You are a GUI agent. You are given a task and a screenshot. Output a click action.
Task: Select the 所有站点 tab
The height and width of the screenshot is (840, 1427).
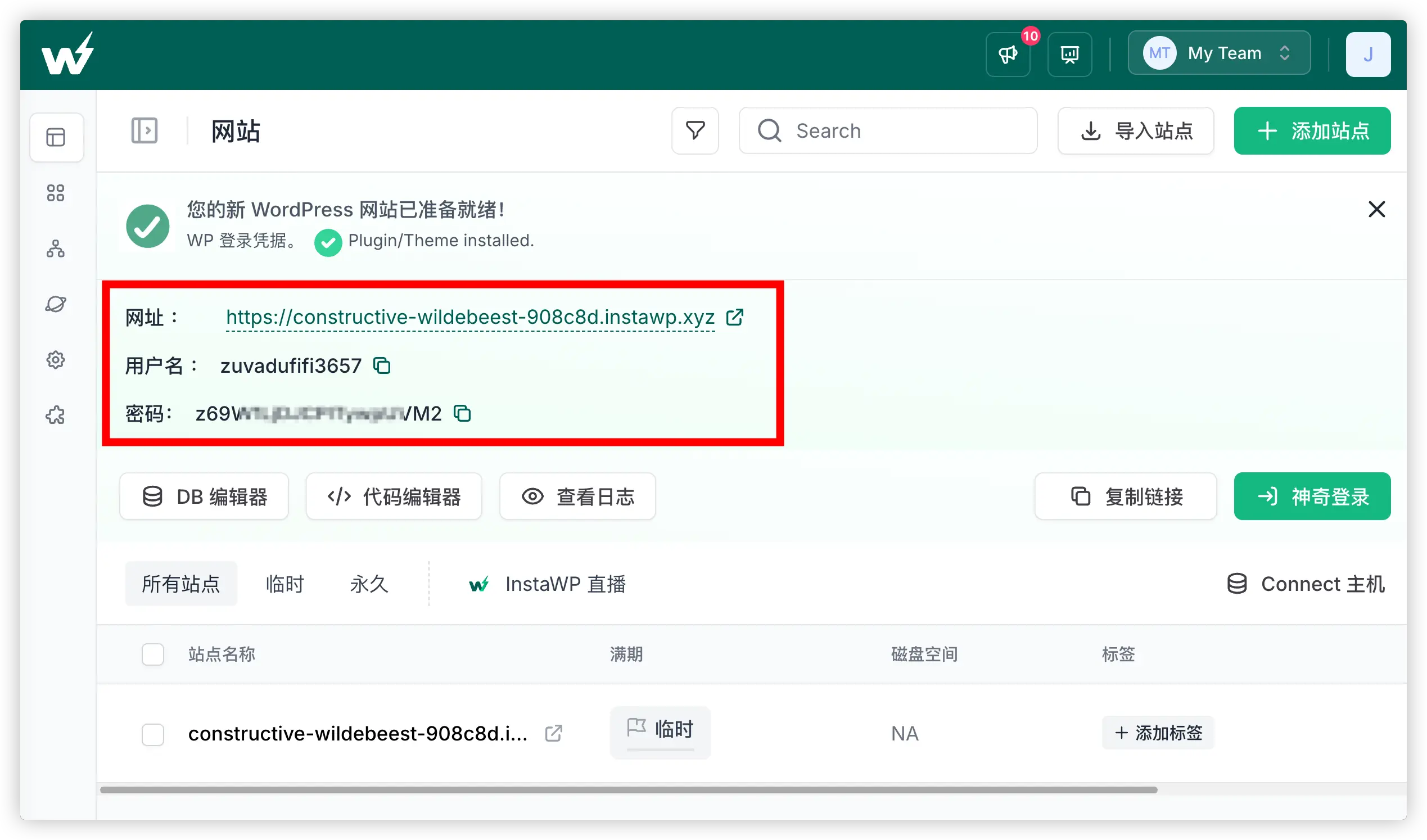pos(180,584)
